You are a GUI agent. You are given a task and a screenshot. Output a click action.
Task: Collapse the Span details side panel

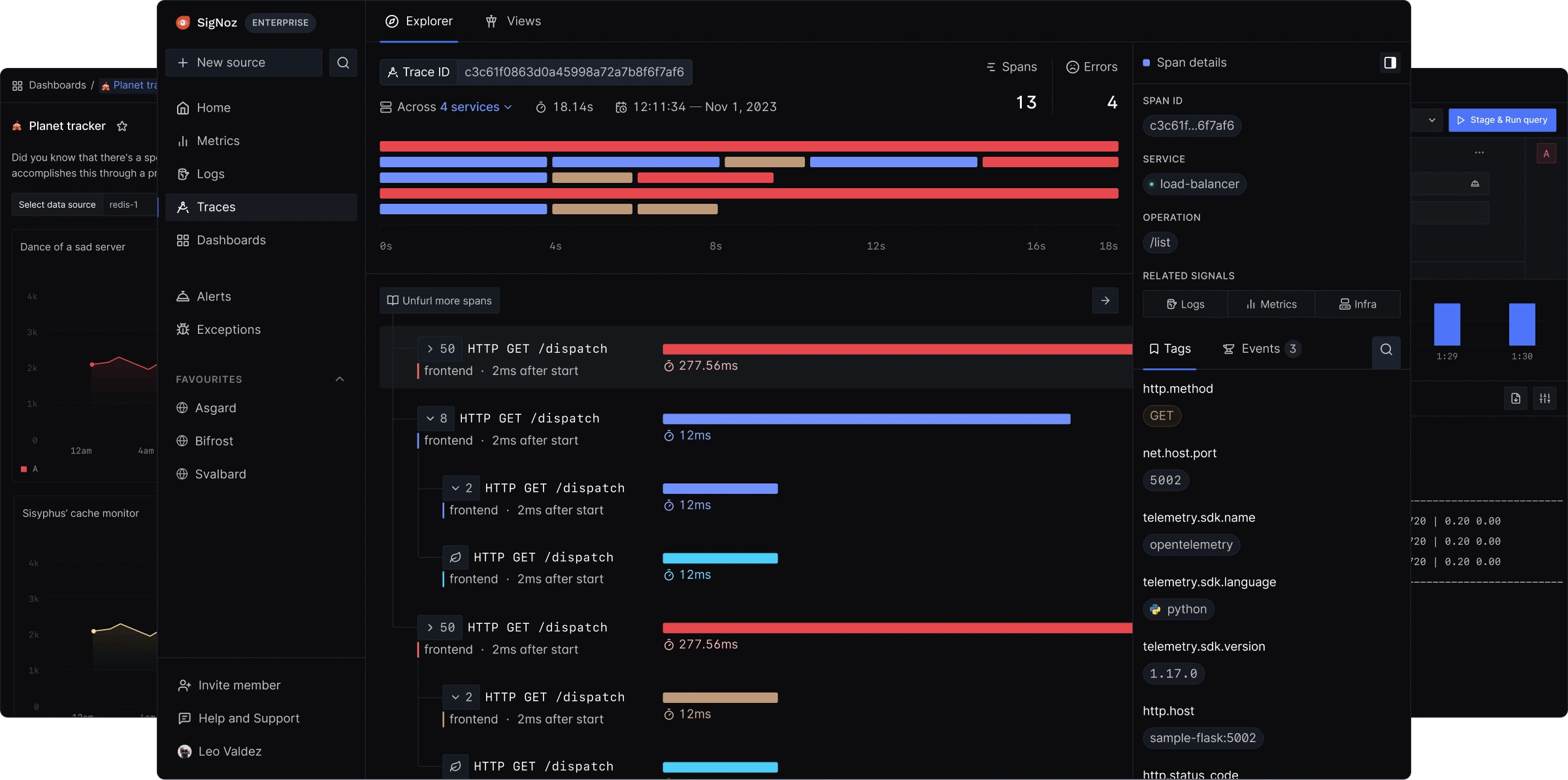pos(1390,62)
